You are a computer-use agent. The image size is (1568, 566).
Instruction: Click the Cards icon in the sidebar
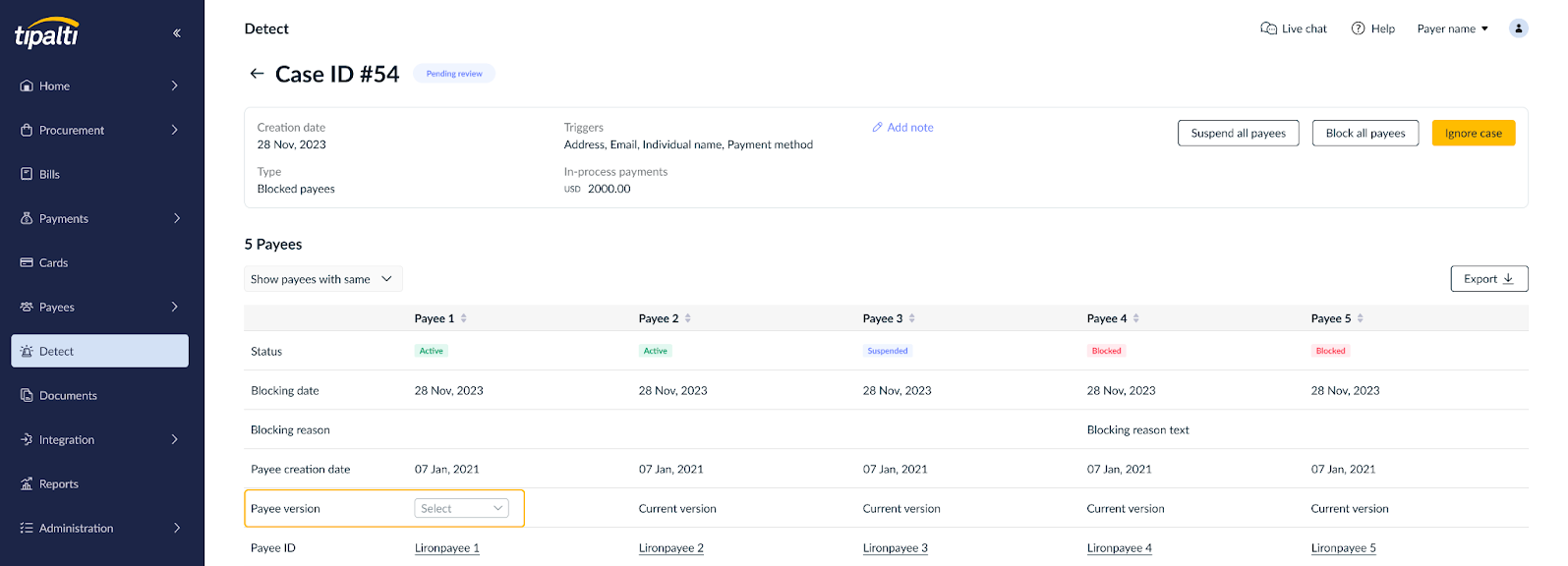(27, 262)
